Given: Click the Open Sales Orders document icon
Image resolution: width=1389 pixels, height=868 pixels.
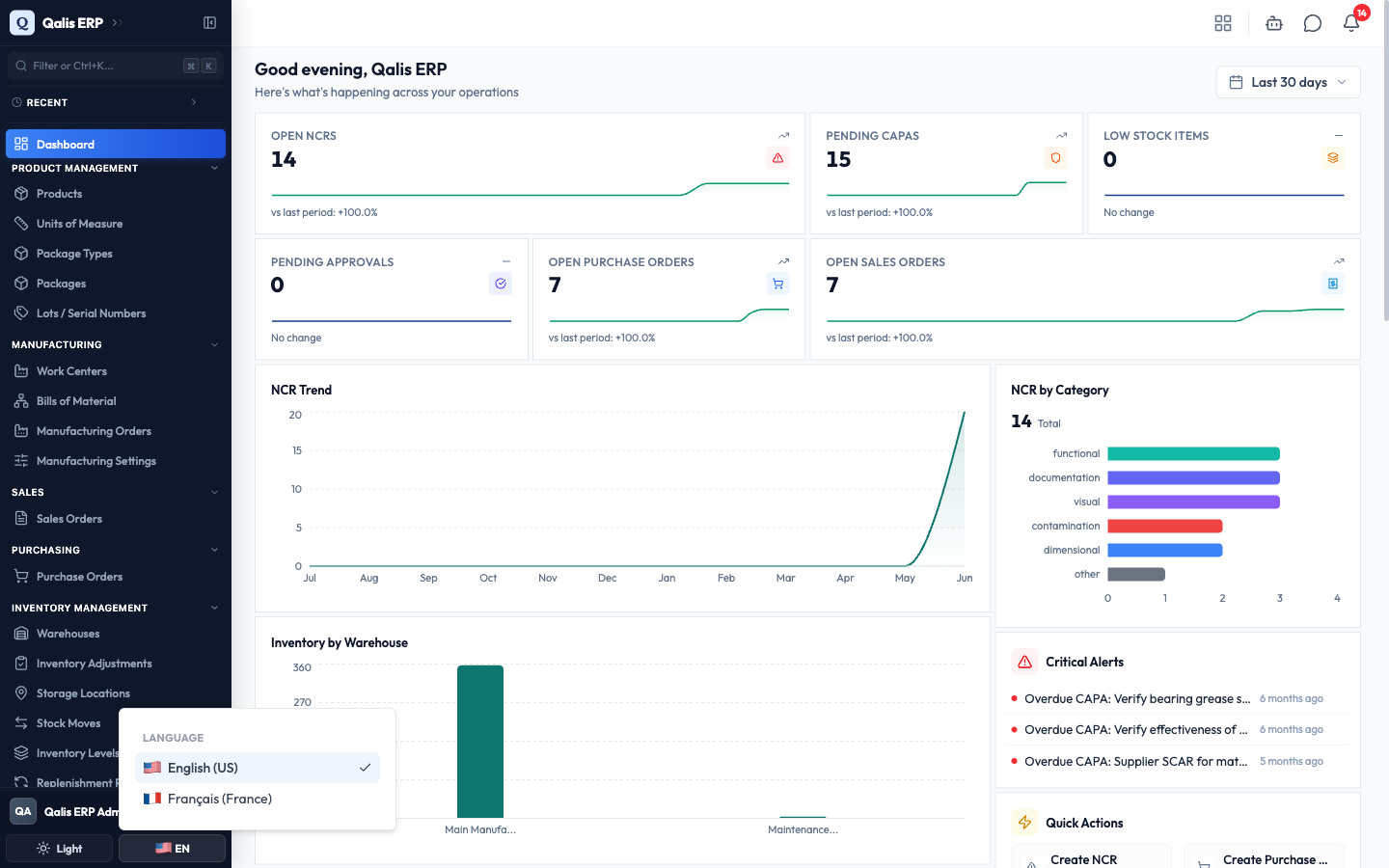Looking at the screenshot, I should tap(1333, 284).
